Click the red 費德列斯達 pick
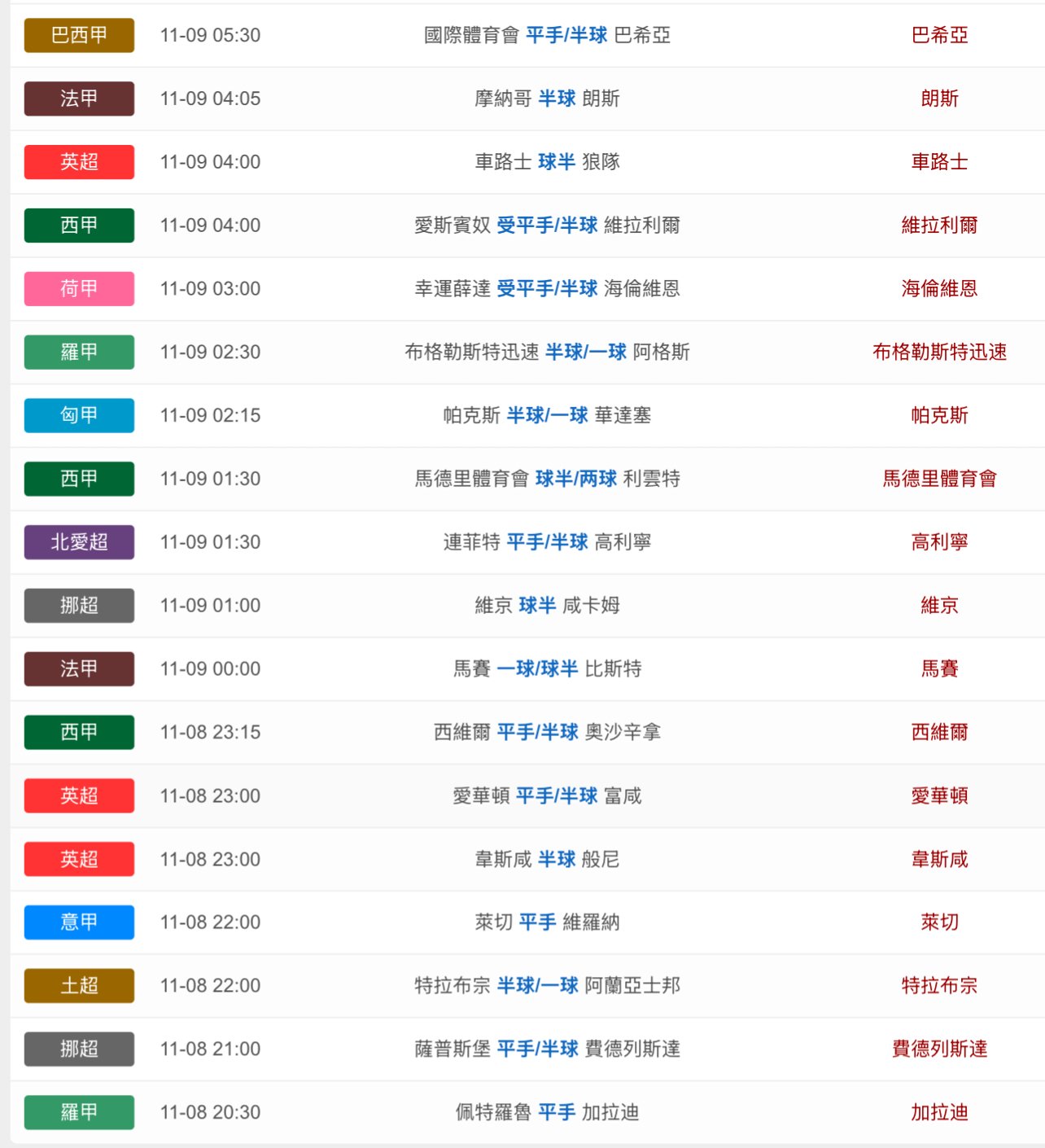This screenshot has height=1148, width=1045. (x=939, y=1049)
